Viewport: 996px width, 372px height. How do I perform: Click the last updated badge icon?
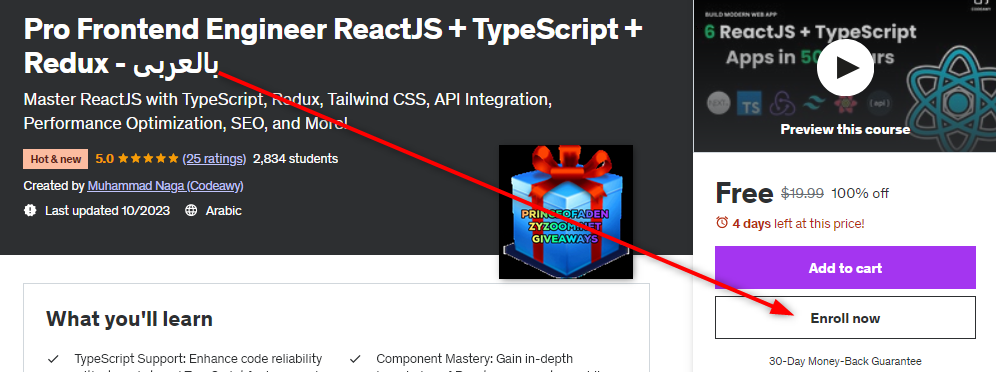tap(30, 210)
